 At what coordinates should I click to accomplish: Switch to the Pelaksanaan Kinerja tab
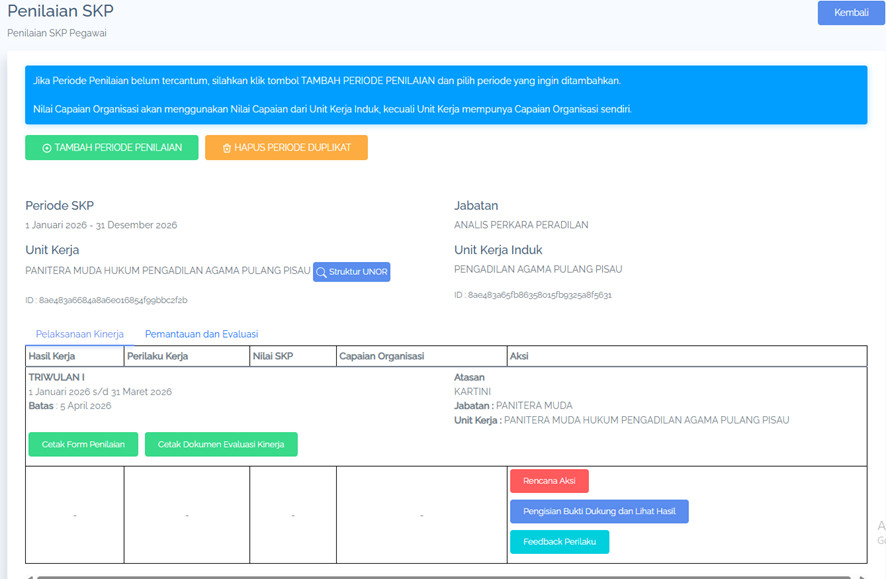[80, 334]
